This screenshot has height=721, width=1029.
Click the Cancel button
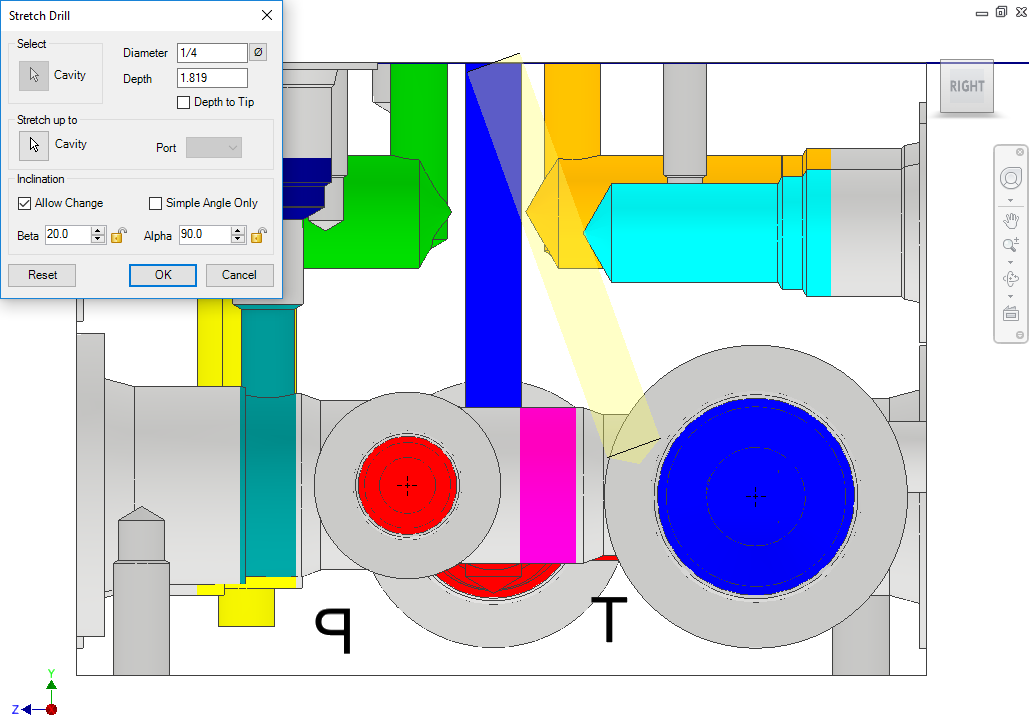(x=240, y=276)
